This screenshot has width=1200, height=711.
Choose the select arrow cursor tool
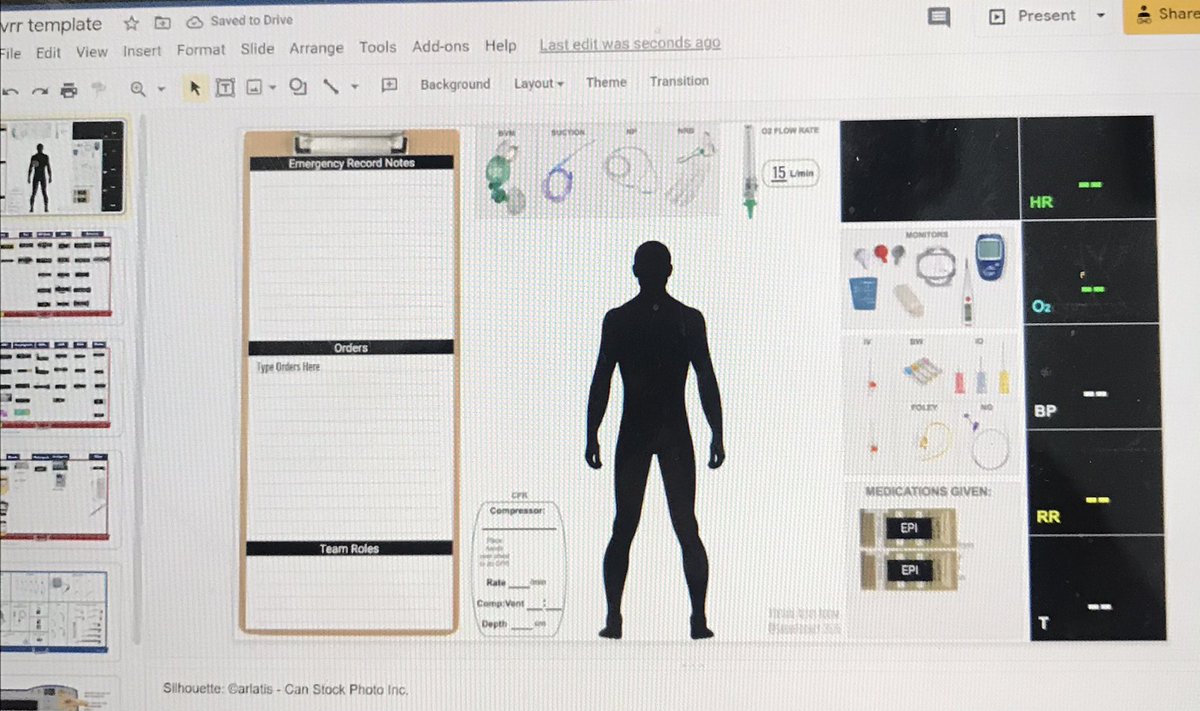196,88
